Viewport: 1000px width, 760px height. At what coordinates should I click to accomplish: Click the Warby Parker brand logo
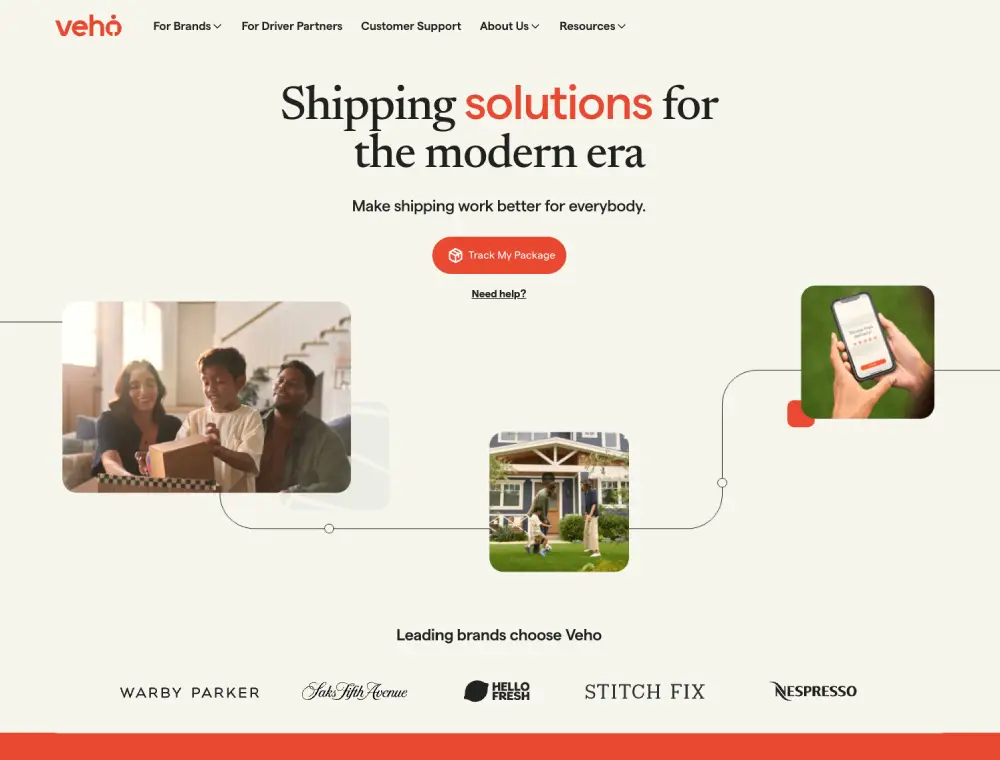point(189,692)
